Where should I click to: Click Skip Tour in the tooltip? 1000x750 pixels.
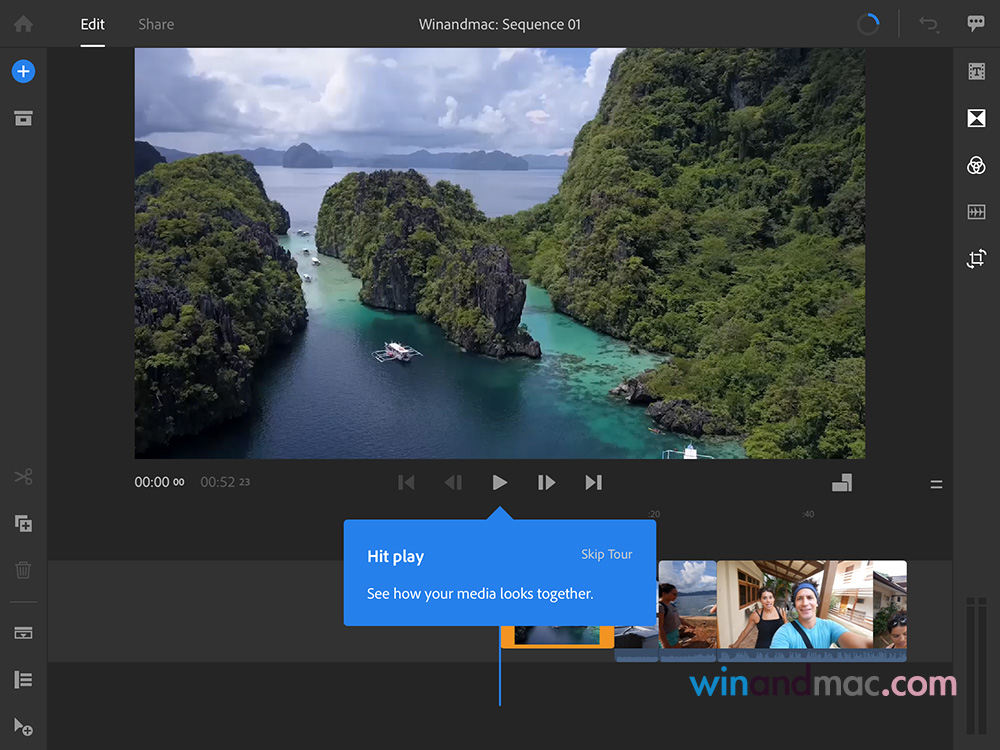click(606, 554)
